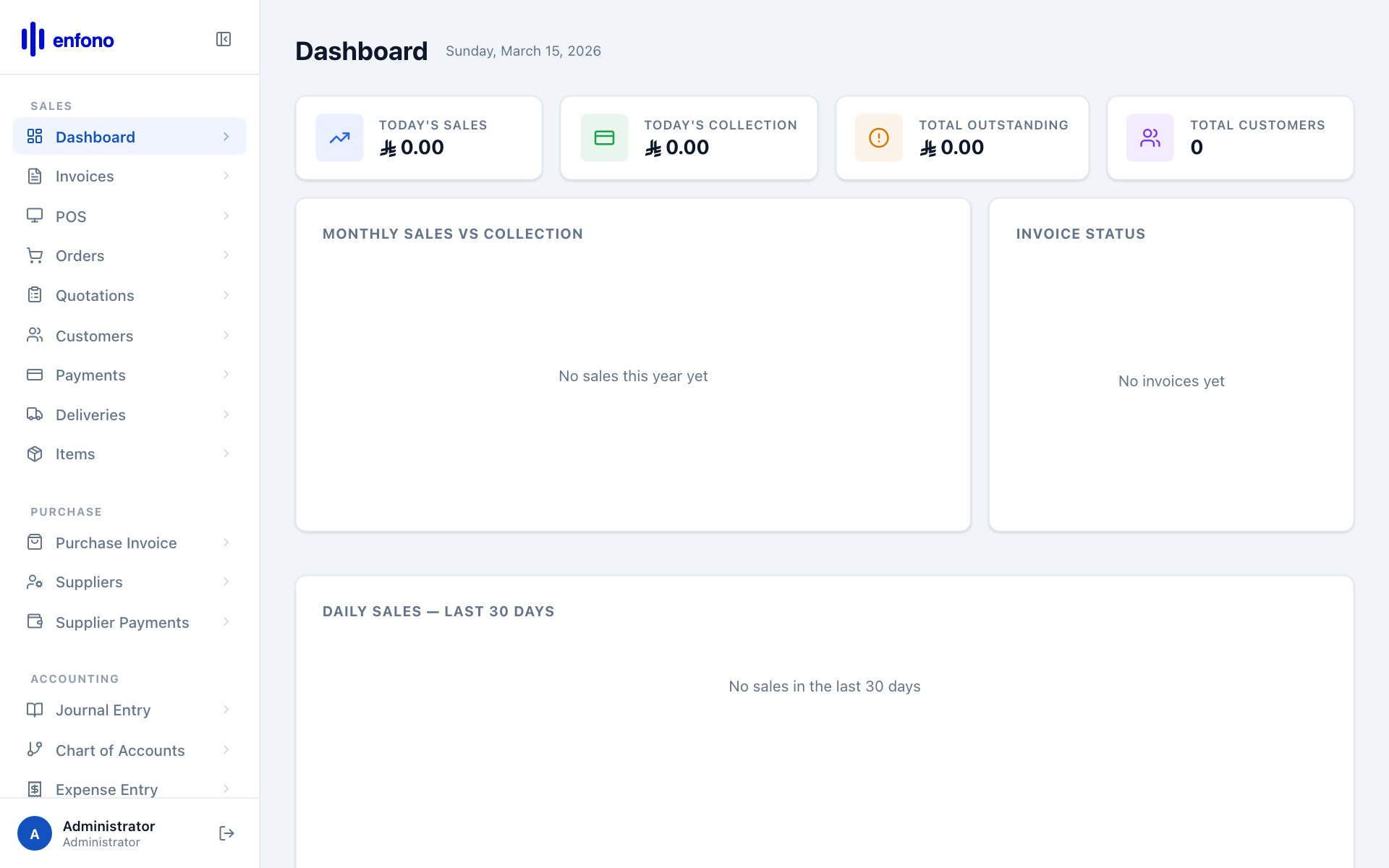This screenshot has height=868, width=1389.
Task: Click the sidebar collapse icon near the logo
Action: click(224, 39)
